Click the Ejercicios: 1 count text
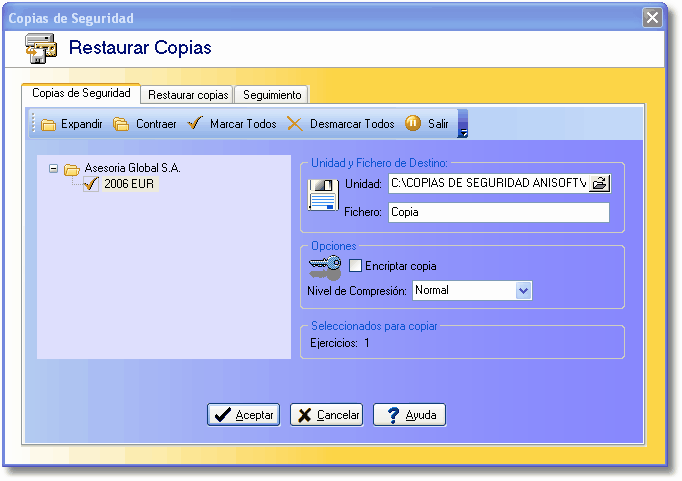Screen dimensions: 682x481 click(340, 343)
